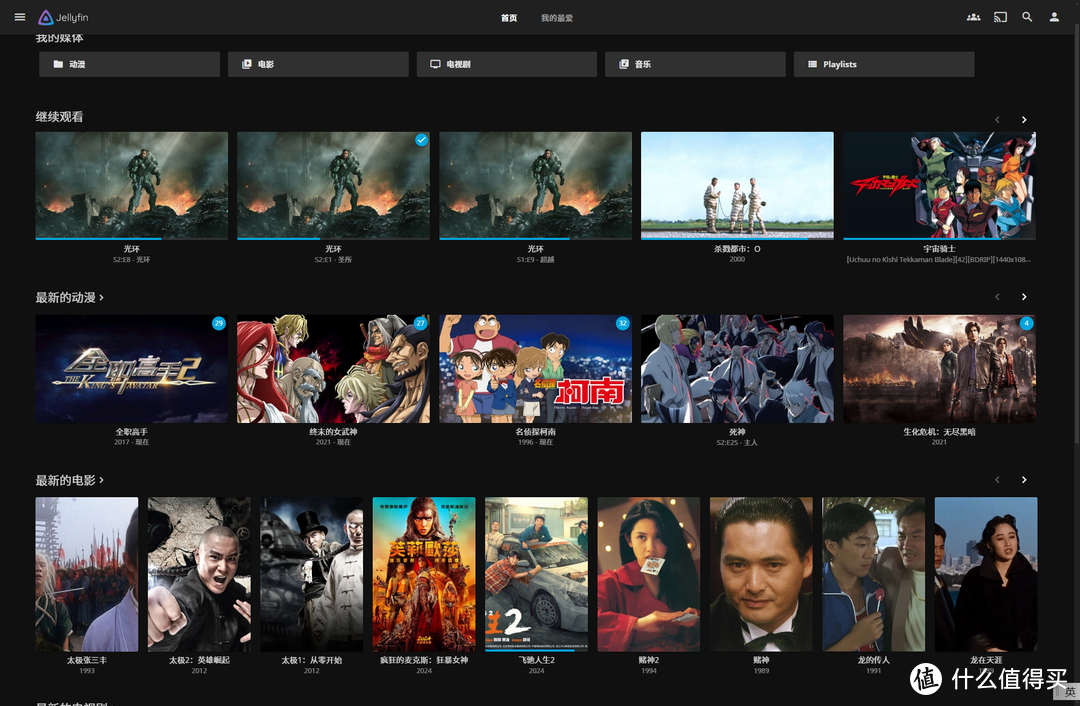Open 太极张三丰 movie poster

pyautogui.click(x=87, y=574)
